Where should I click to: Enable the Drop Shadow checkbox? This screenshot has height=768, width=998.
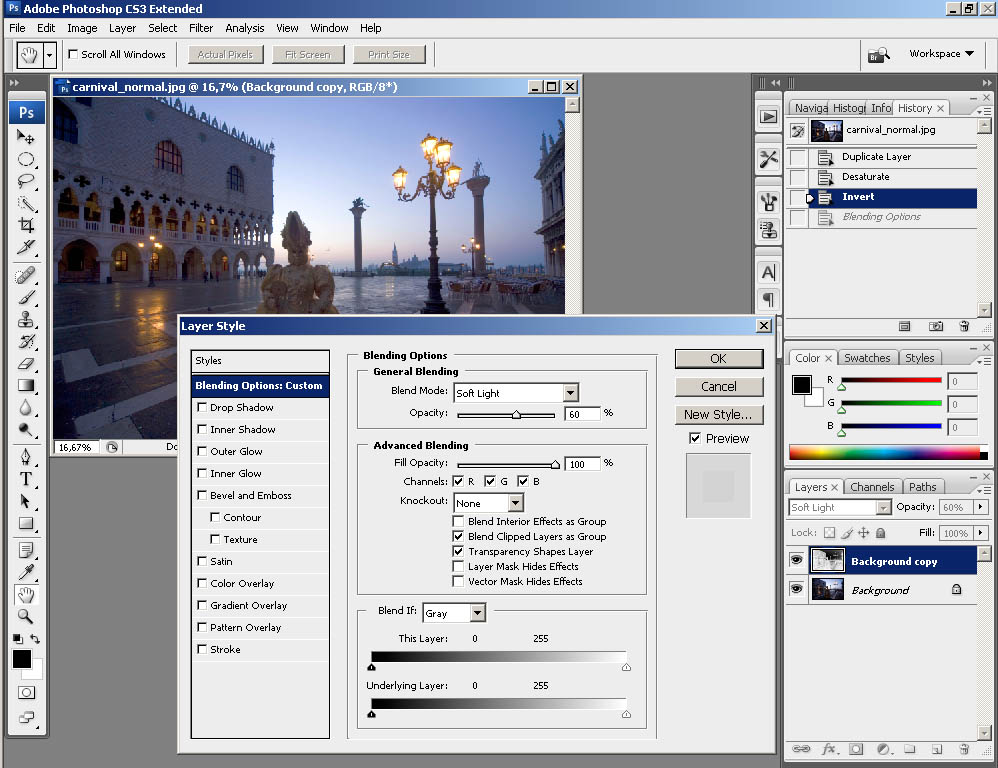click(x=203, y=408)
